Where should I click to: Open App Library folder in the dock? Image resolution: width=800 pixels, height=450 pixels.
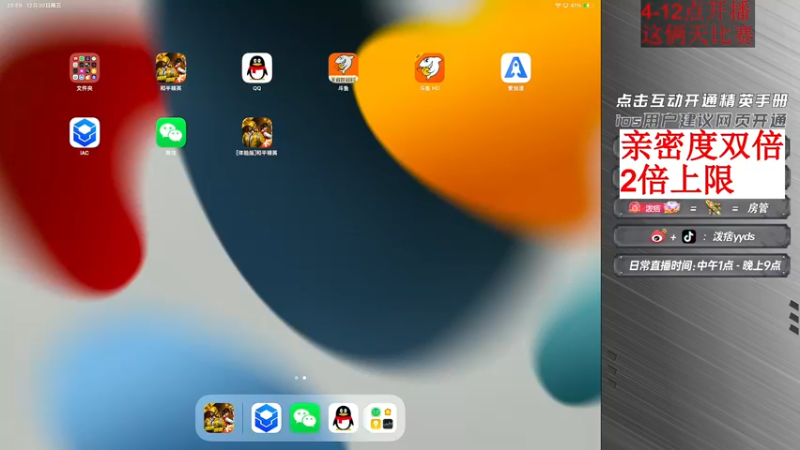[382, 418]
